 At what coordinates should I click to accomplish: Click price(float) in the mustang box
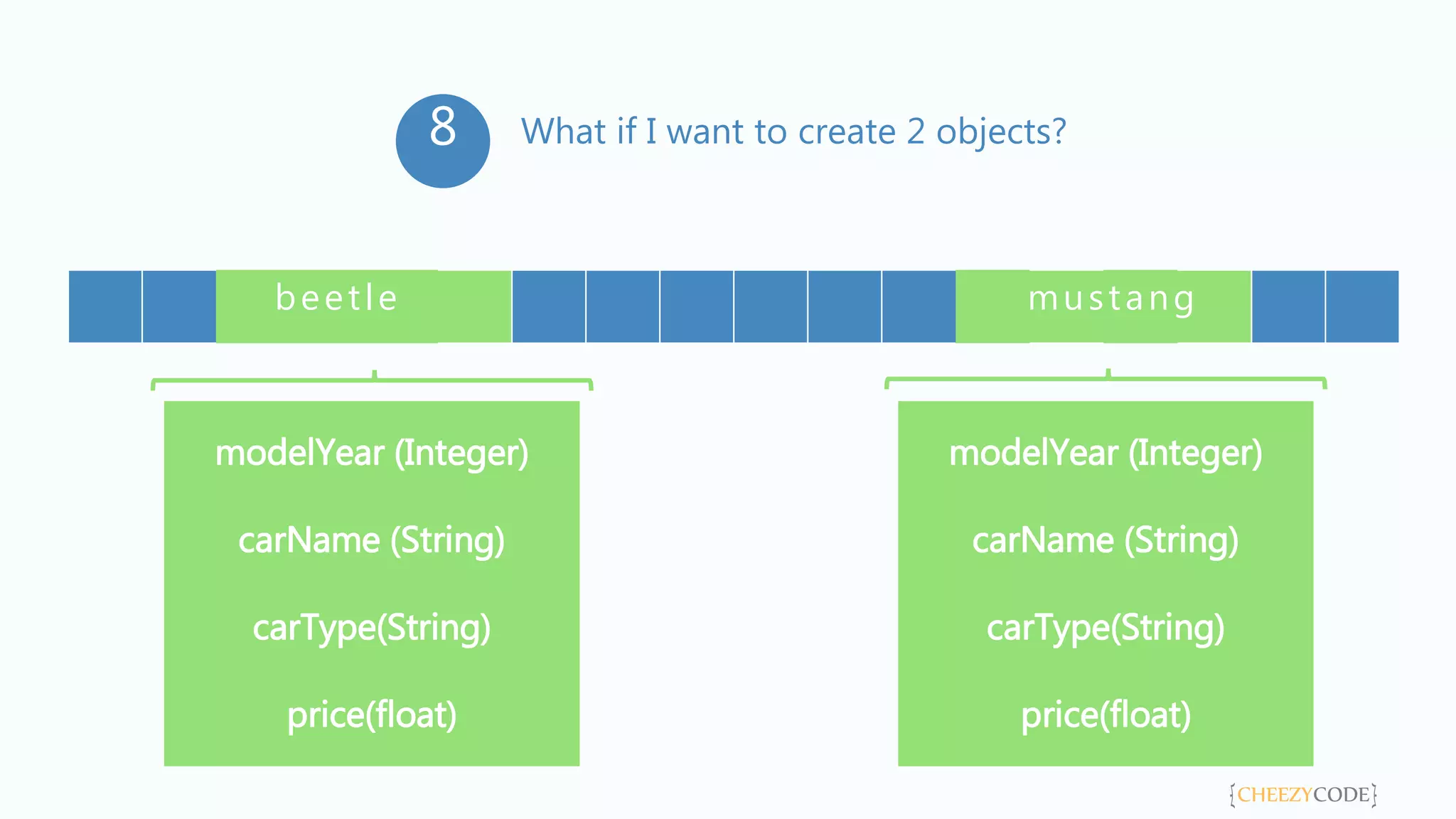[x=1106, y=714]
